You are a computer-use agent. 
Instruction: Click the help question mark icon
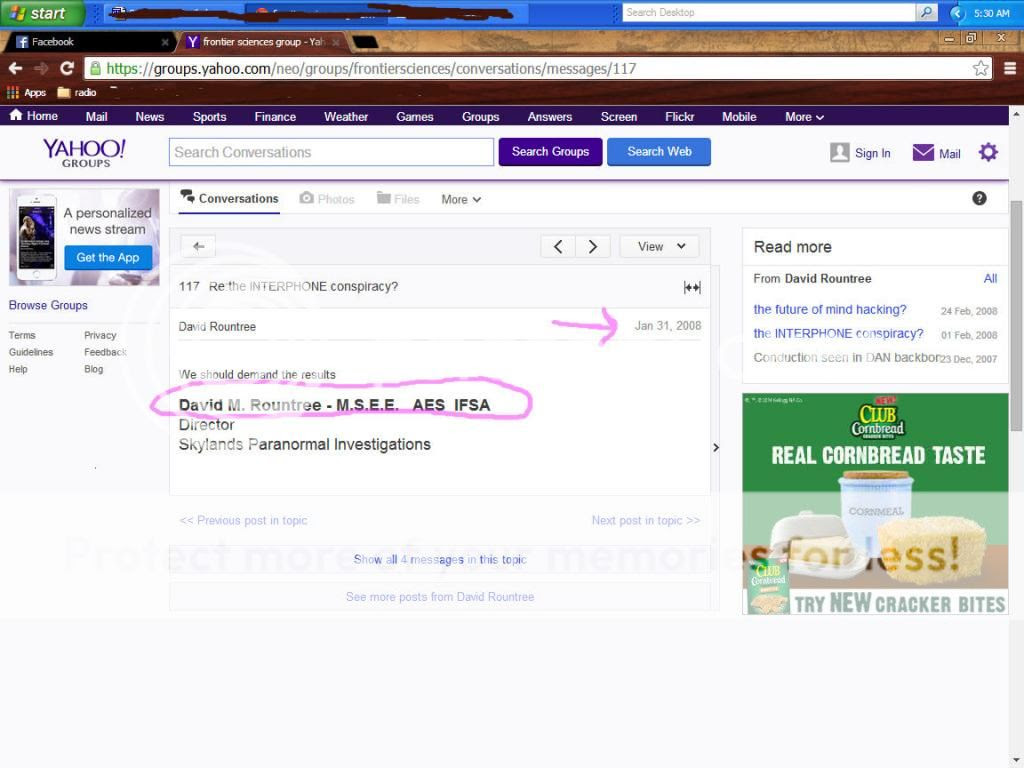coord(979,199)
